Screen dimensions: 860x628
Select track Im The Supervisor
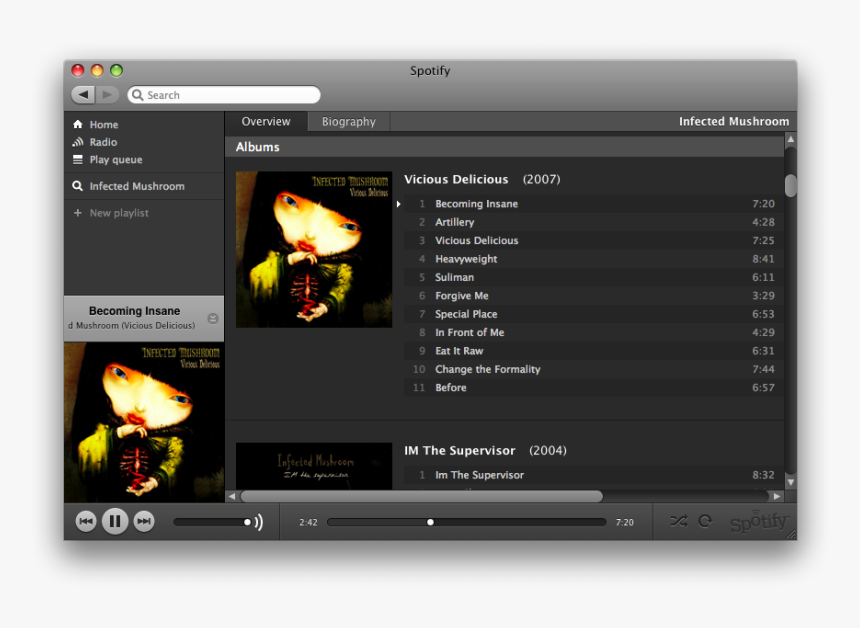(x=593, y=475)
